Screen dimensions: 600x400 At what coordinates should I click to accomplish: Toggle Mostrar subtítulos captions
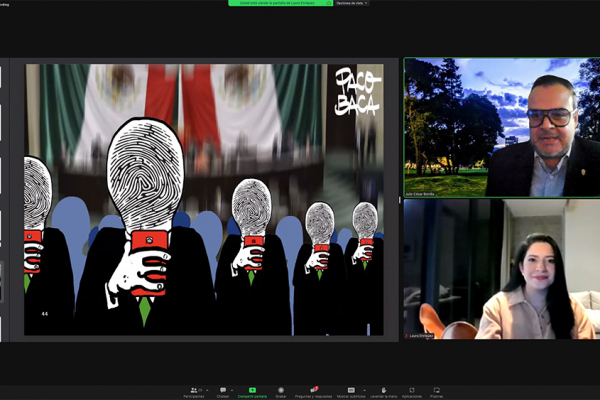click(351, 393)
